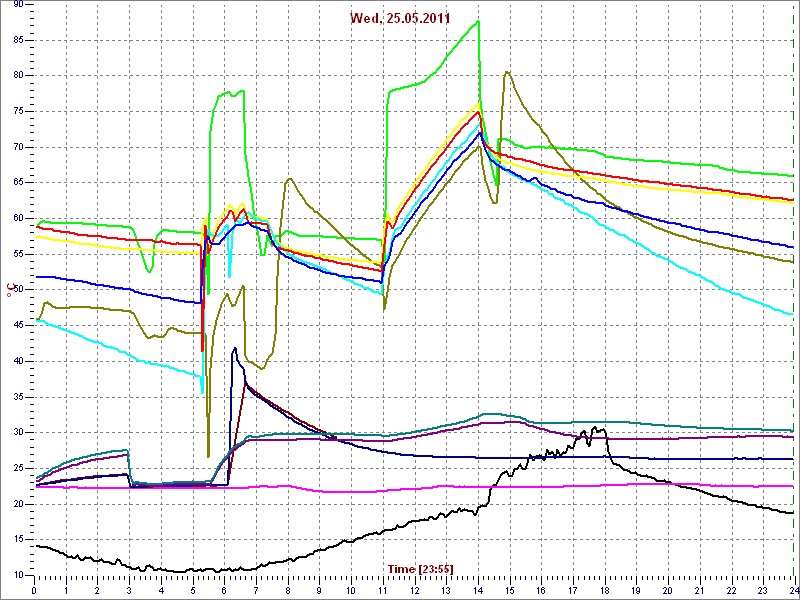800x600 pixels.
Task: Click hour 21 label on the time axis
Action: pos(699,590)
